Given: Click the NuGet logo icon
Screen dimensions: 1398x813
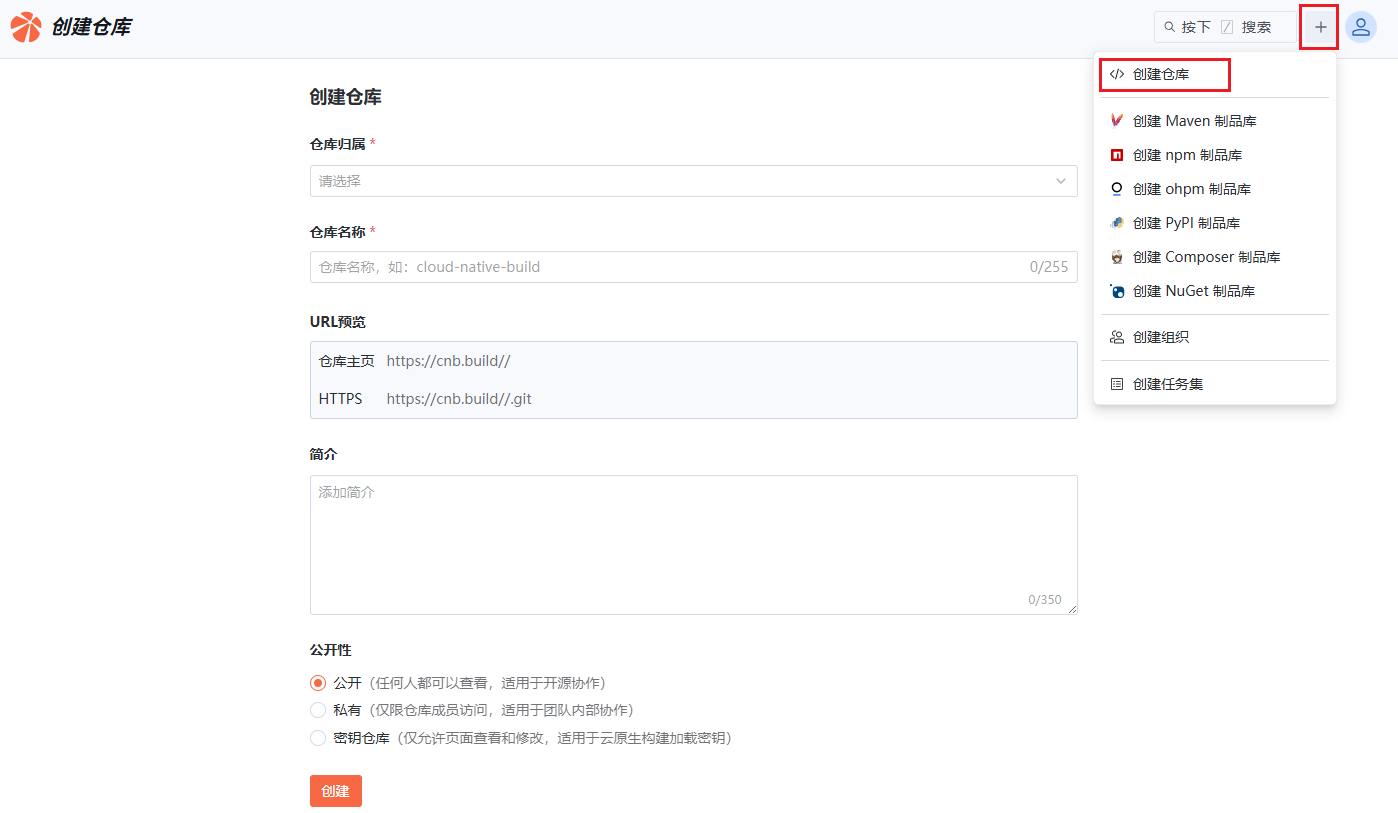Looking at the screenshot, I should (1117, 291).
